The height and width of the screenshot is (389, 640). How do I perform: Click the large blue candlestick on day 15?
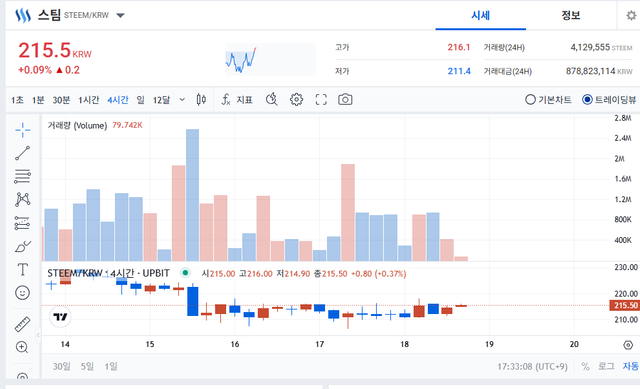(x=193, y=301)
